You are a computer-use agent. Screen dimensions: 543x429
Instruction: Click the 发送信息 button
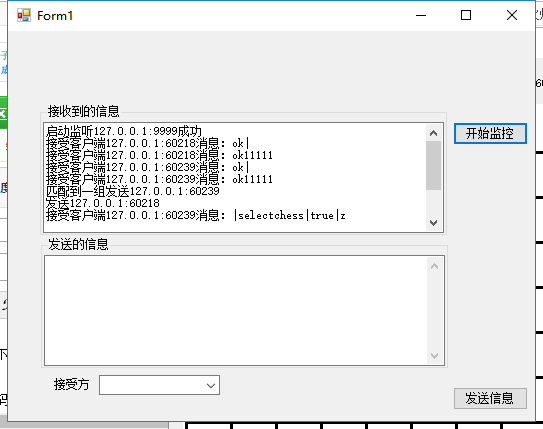[490, 398]
